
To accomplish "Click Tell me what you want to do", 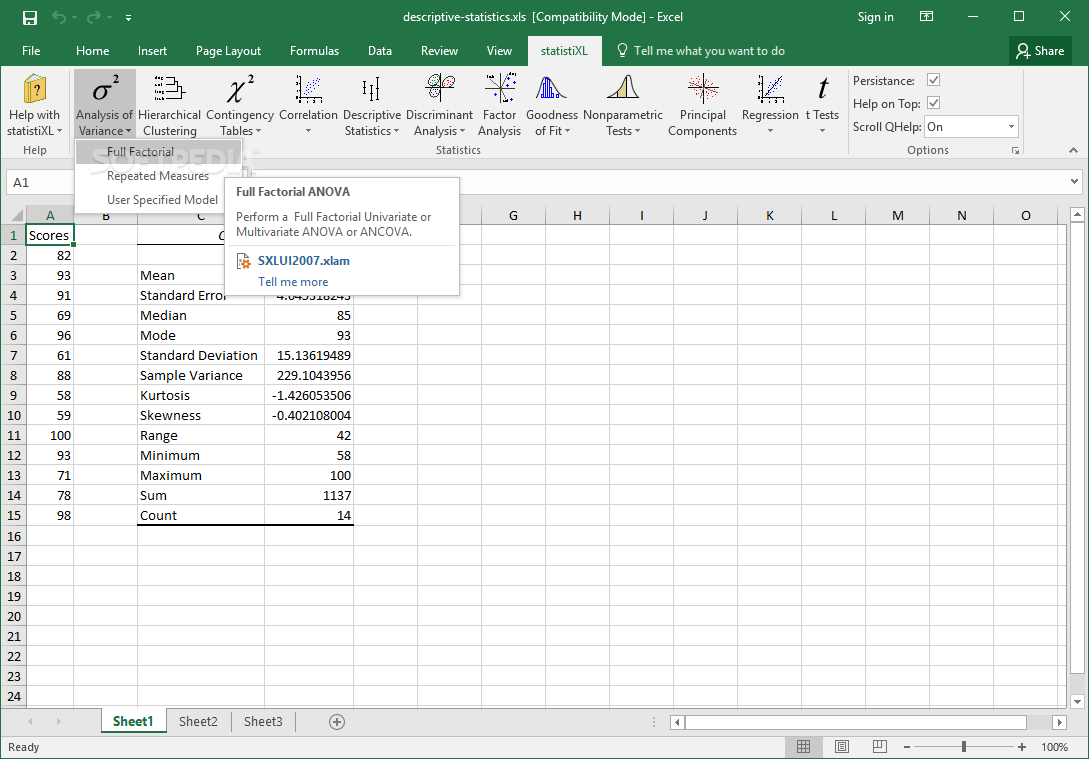I will [x=701, y=51].
